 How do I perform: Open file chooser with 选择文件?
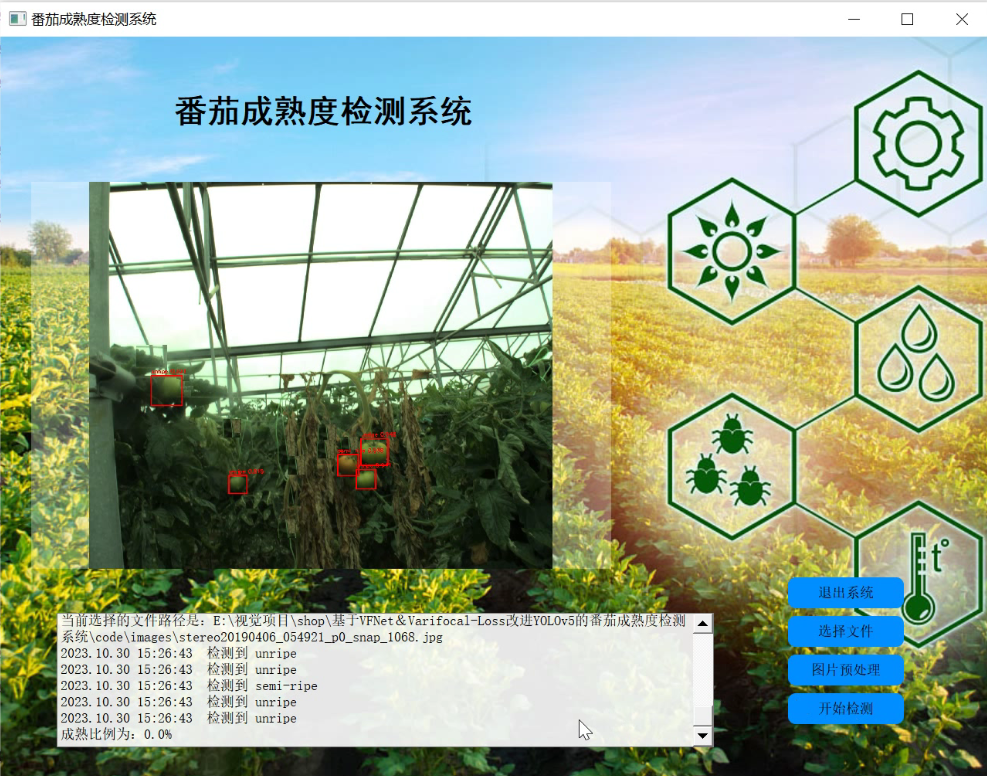[845, 631]
